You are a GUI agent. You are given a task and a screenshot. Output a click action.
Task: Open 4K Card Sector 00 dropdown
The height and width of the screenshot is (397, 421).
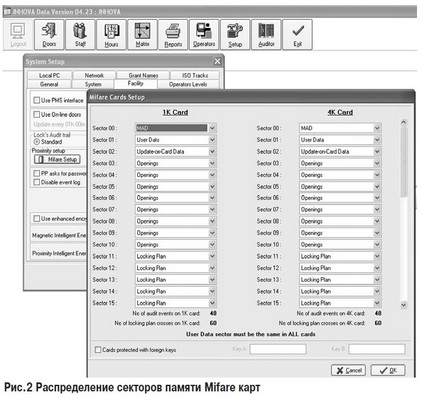(x=377, y=128)
